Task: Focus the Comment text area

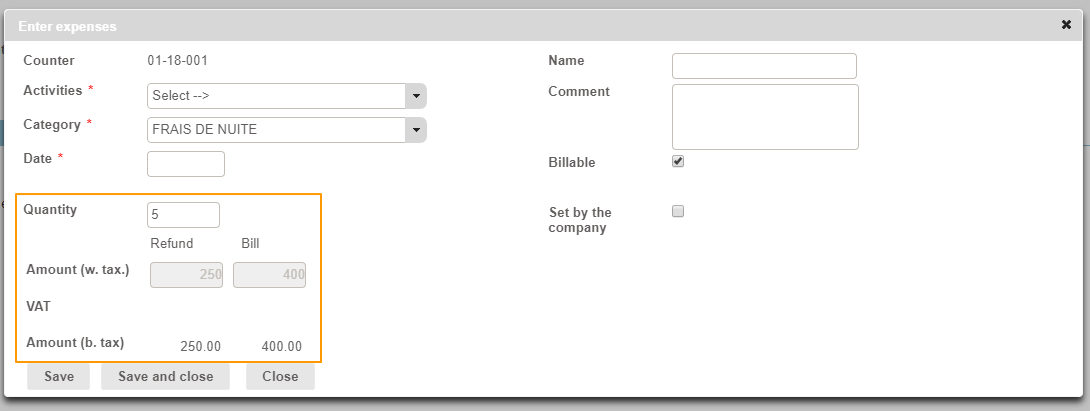Action: 765,117
